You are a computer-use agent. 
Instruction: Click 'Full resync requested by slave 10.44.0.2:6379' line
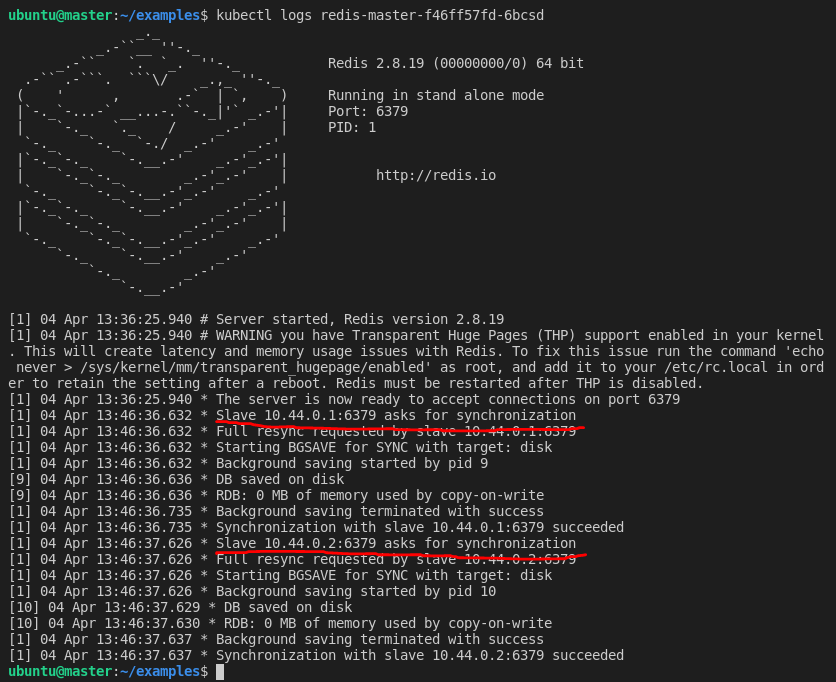click(x=292, y=559)
